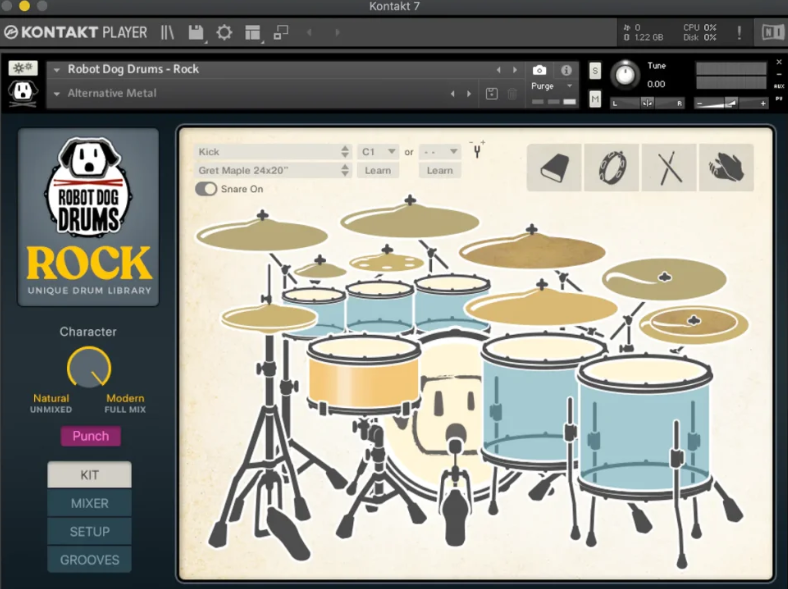Open the Kontakt library browser icon

[x=167, y=33]
